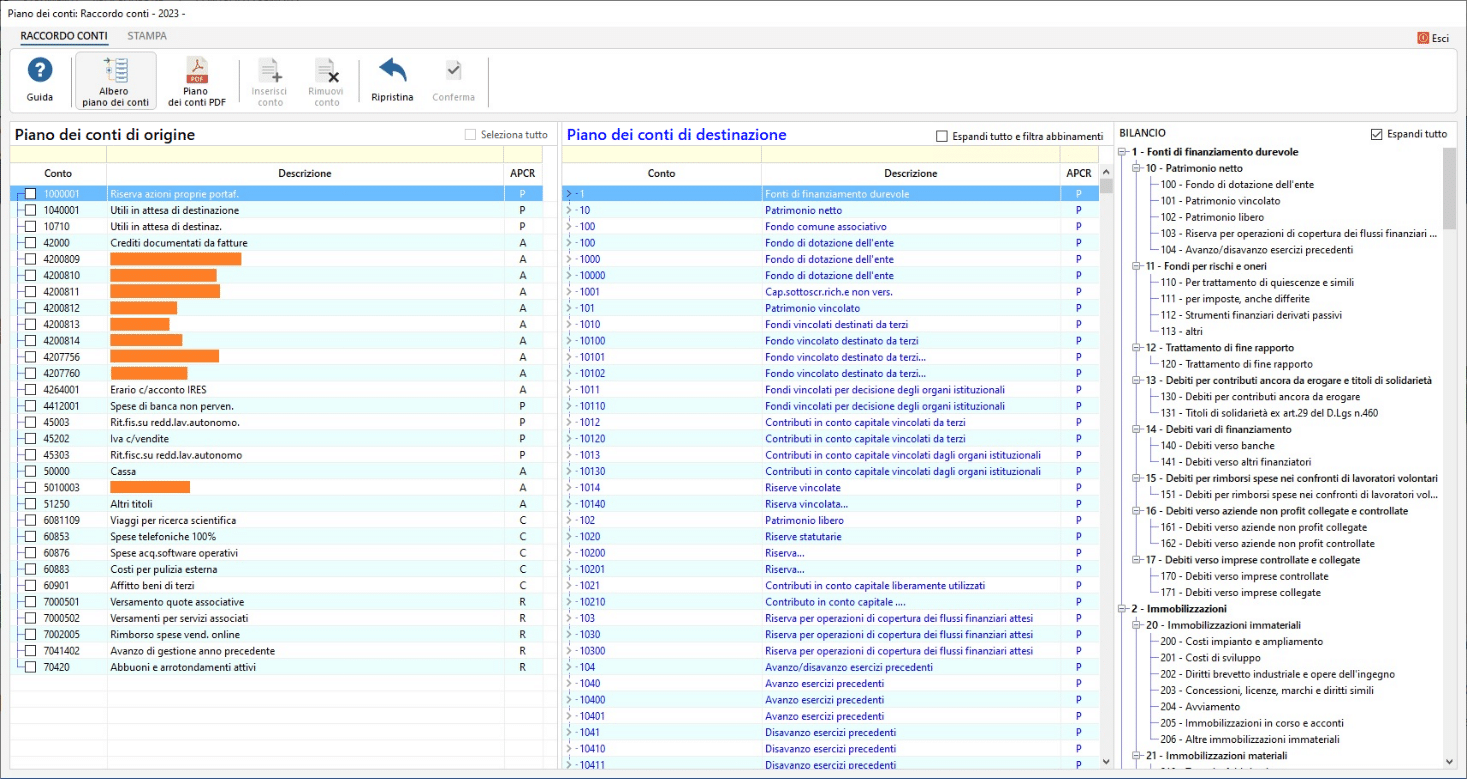Collapse 11 - Fondi per rischi e oneri
This screenshot has height=779, width=1467.
(x=1137, y=266)
